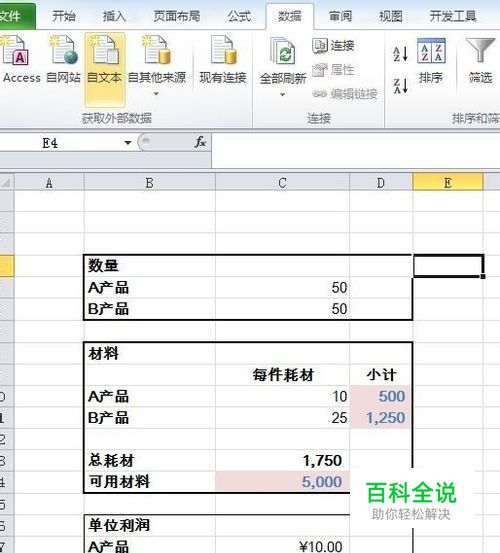
Task: Sort ascending A to Z
Action: click(x=400, y=54)
